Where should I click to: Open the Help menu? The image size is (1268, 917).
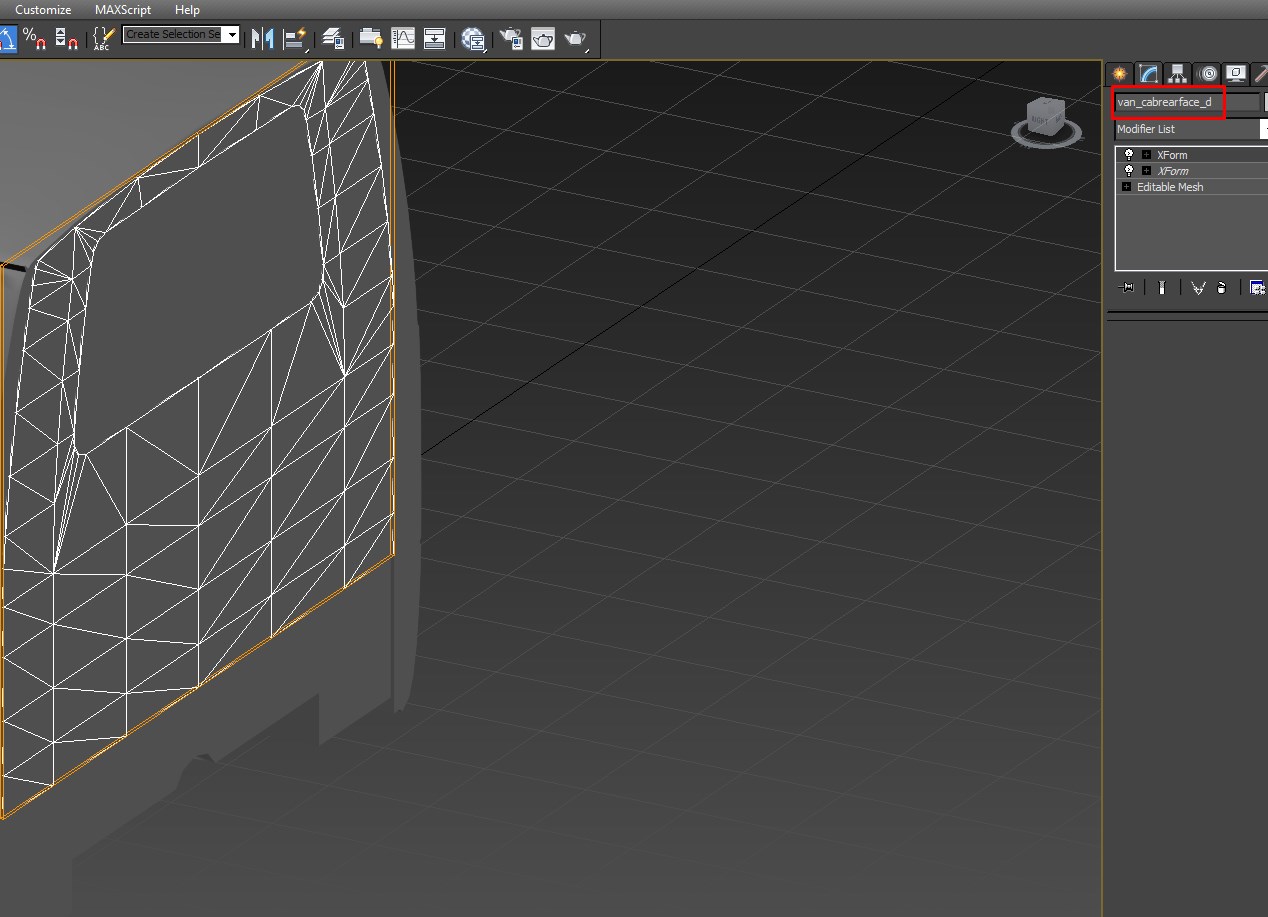click(x=187, y=9)
